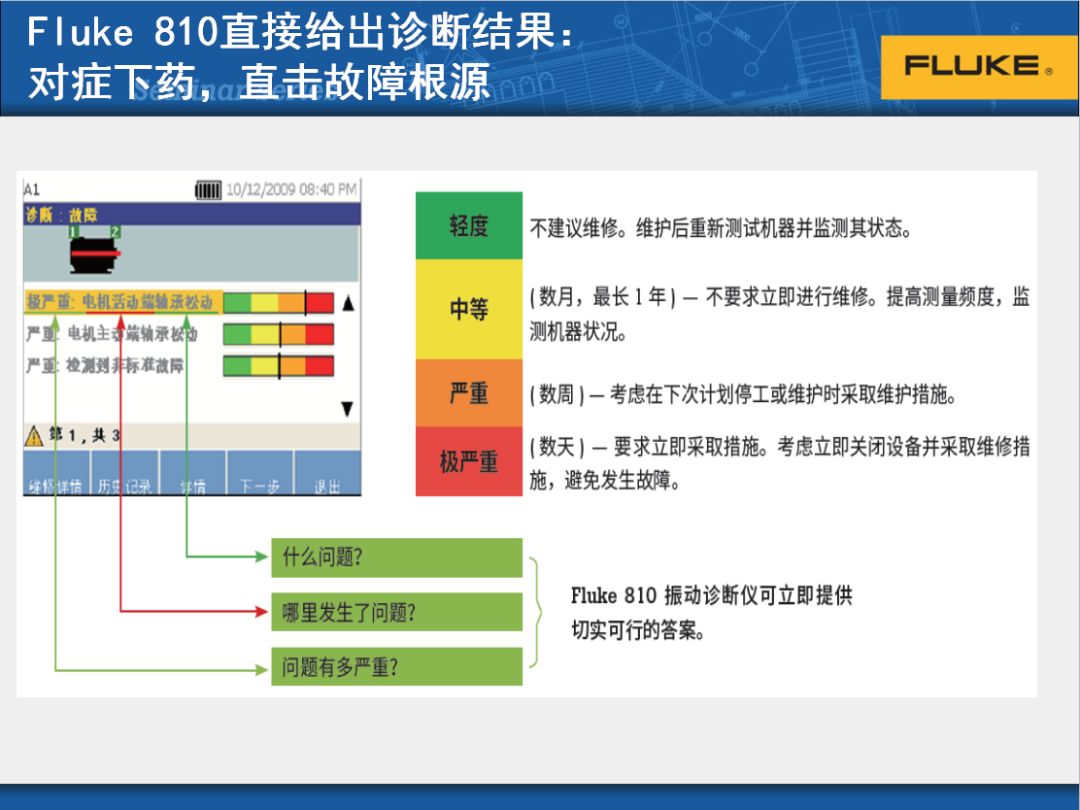Move down with the black down arrow
The image size is (1080, 810).
point(347,409)
